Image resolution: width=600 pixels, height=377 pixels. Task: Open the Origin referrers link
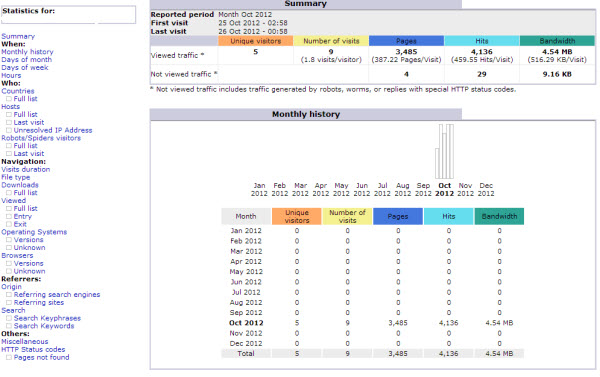[x=11, y=287]
